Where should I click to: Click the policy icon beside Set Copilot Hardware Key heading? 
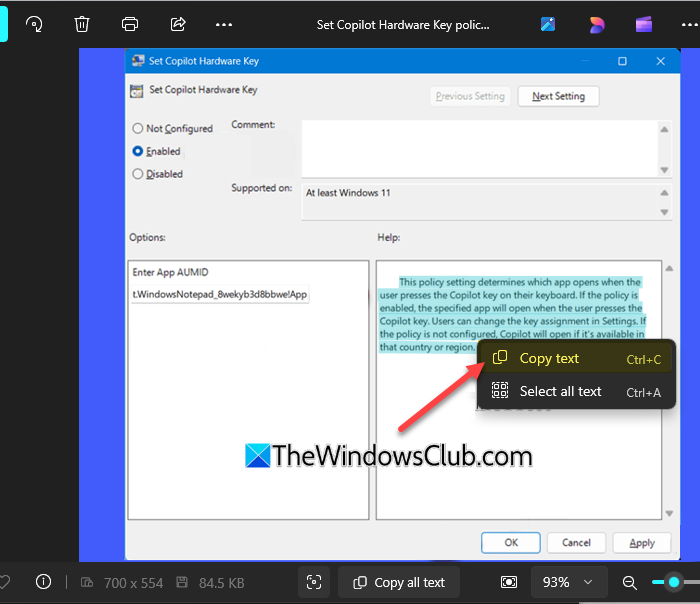click(137, 91)
